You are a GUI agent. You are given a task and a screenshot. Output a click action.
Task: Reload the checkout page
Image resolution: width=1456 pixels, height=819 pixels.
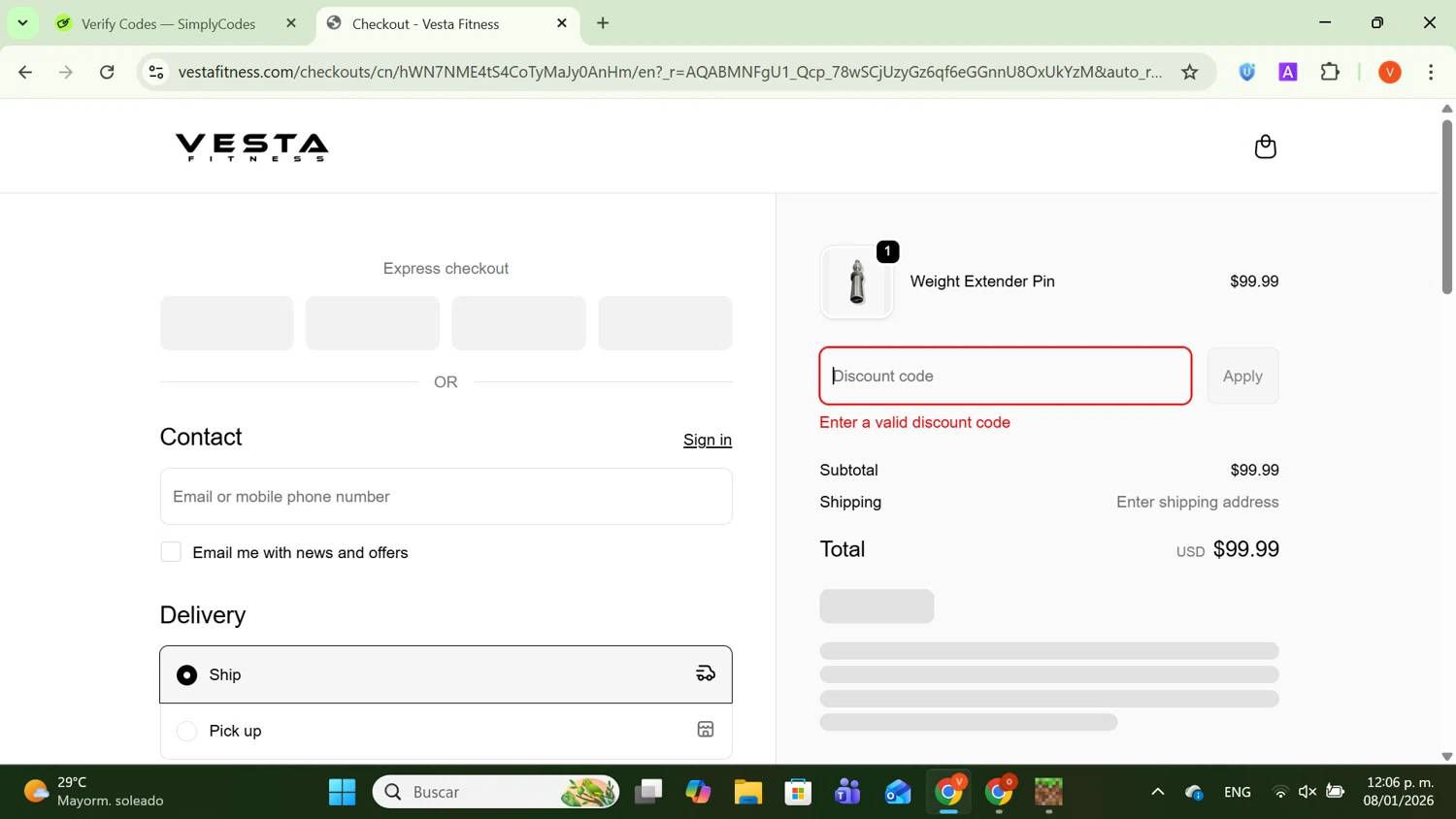point(108,72)
